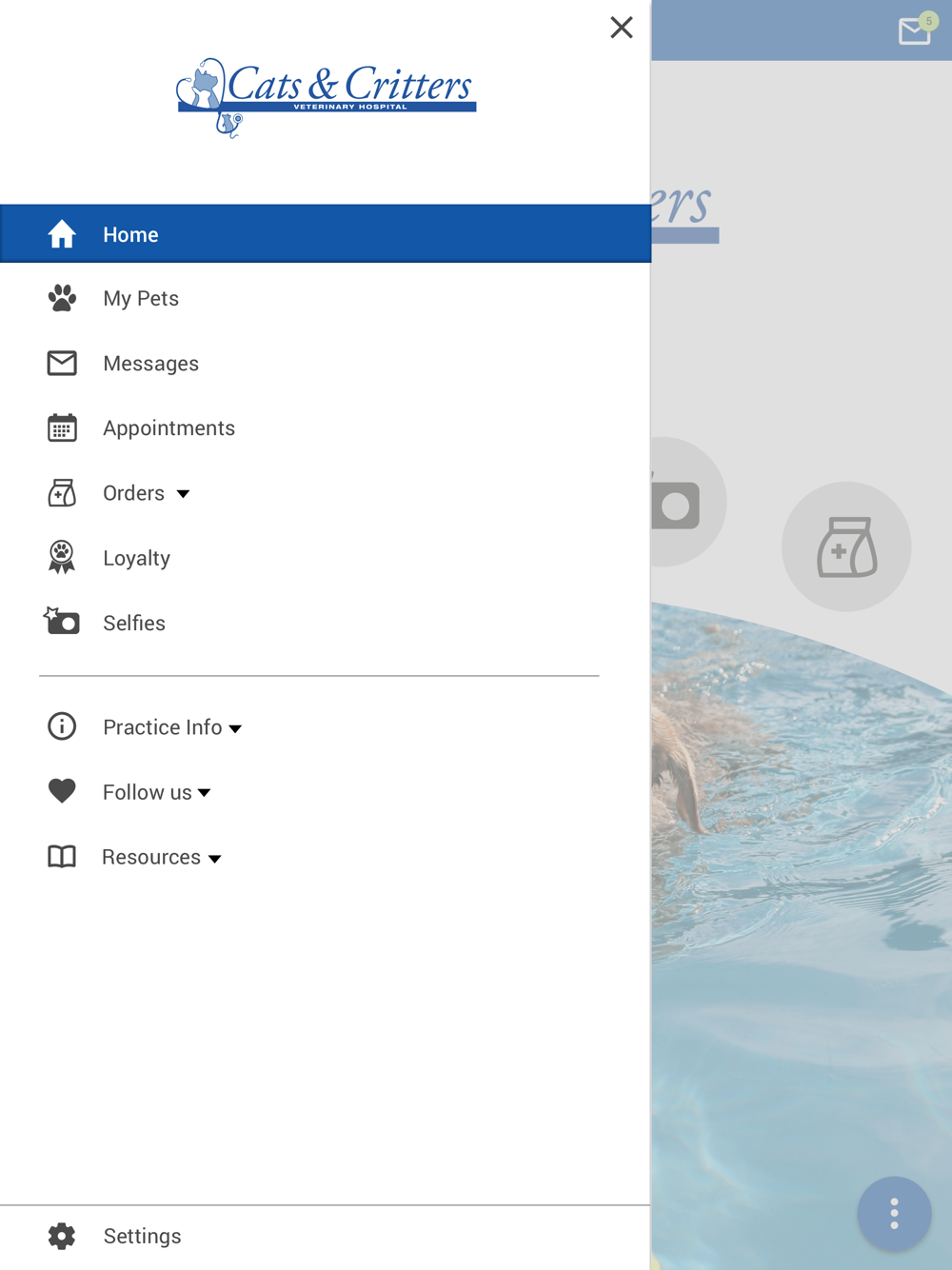
Task: Tap the Home house icon
Action: 62,234
